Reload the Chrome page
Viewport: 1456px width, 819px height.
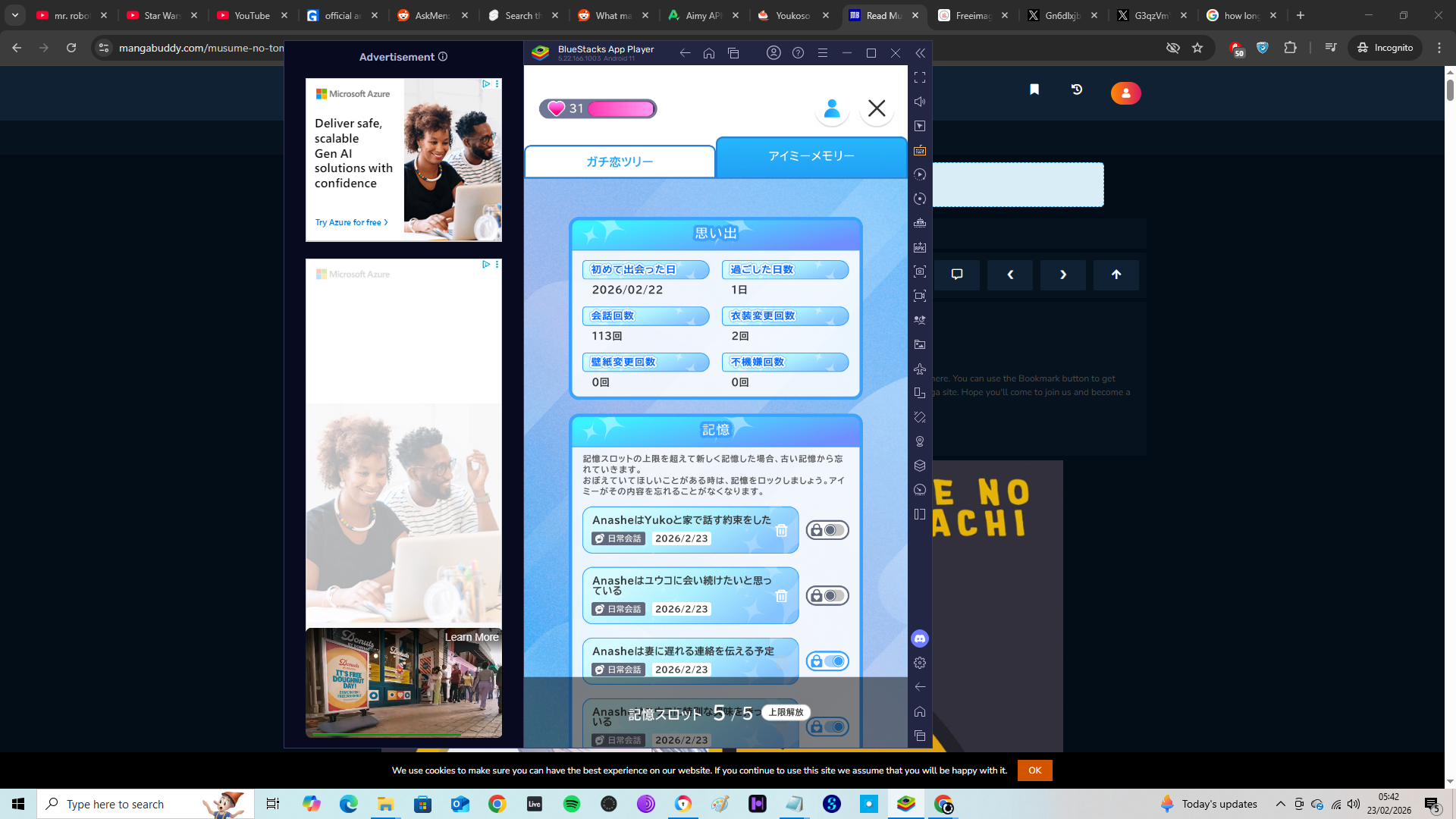pyautogui.click(x=71, y=48)
